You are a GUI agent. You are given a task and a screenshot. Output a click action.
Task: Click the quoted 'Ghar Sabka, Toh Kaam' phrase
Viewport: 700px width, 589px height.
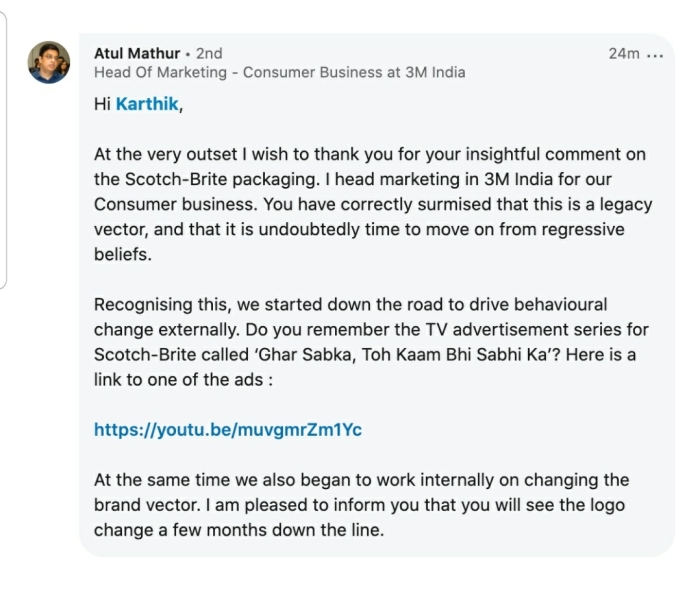click(405, 355)
